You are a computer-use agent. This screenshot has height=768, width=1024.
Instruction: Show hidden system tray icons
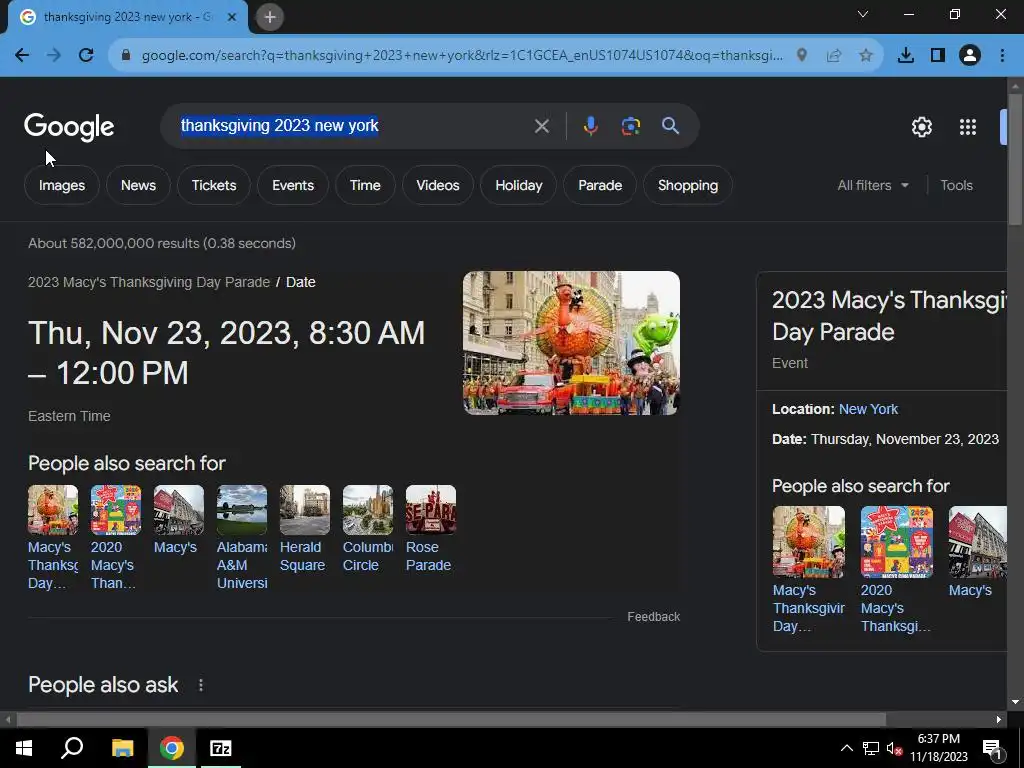(846, 748)
